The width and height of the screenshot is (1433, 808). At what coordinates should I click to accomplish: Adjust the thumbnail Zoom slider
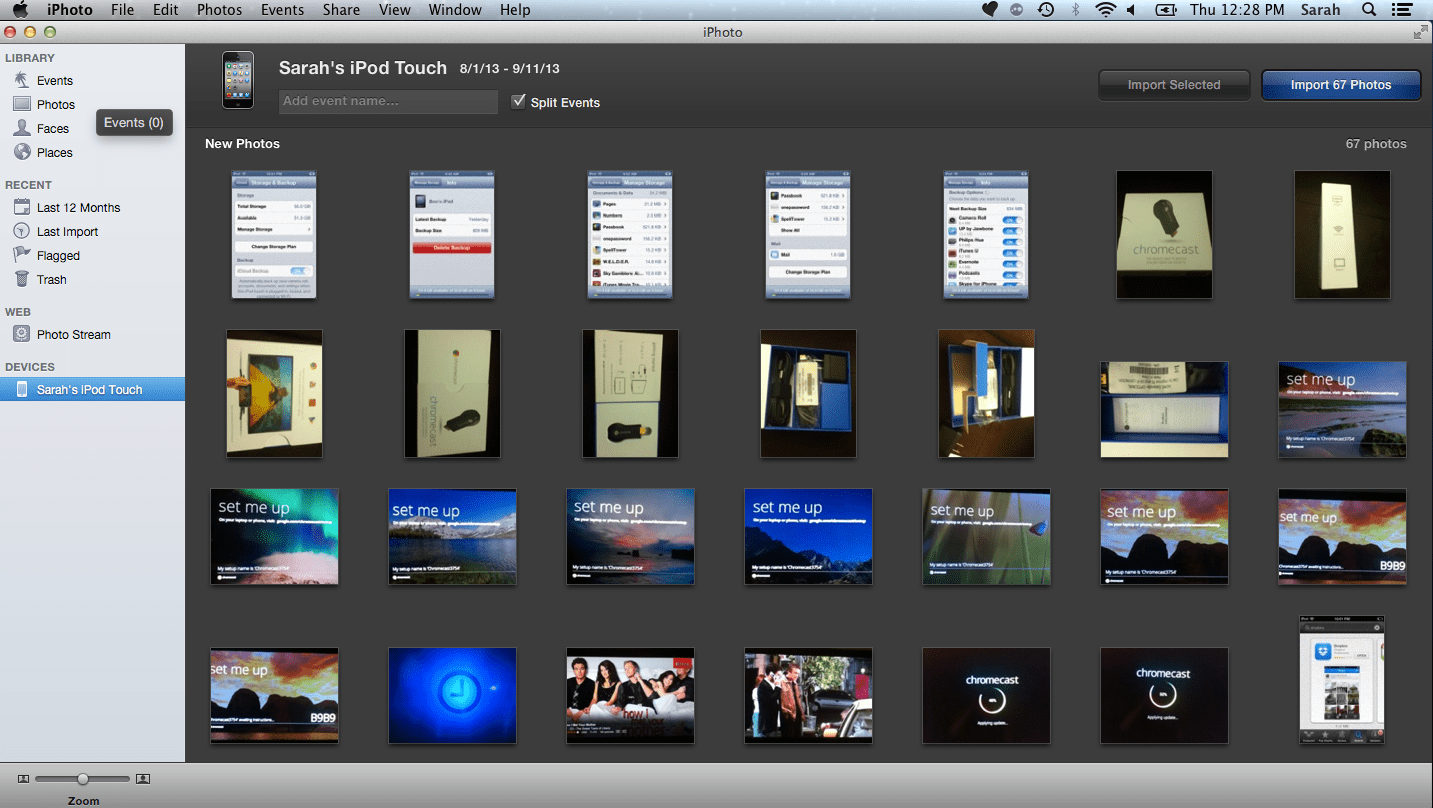click(x=82, y=778)
